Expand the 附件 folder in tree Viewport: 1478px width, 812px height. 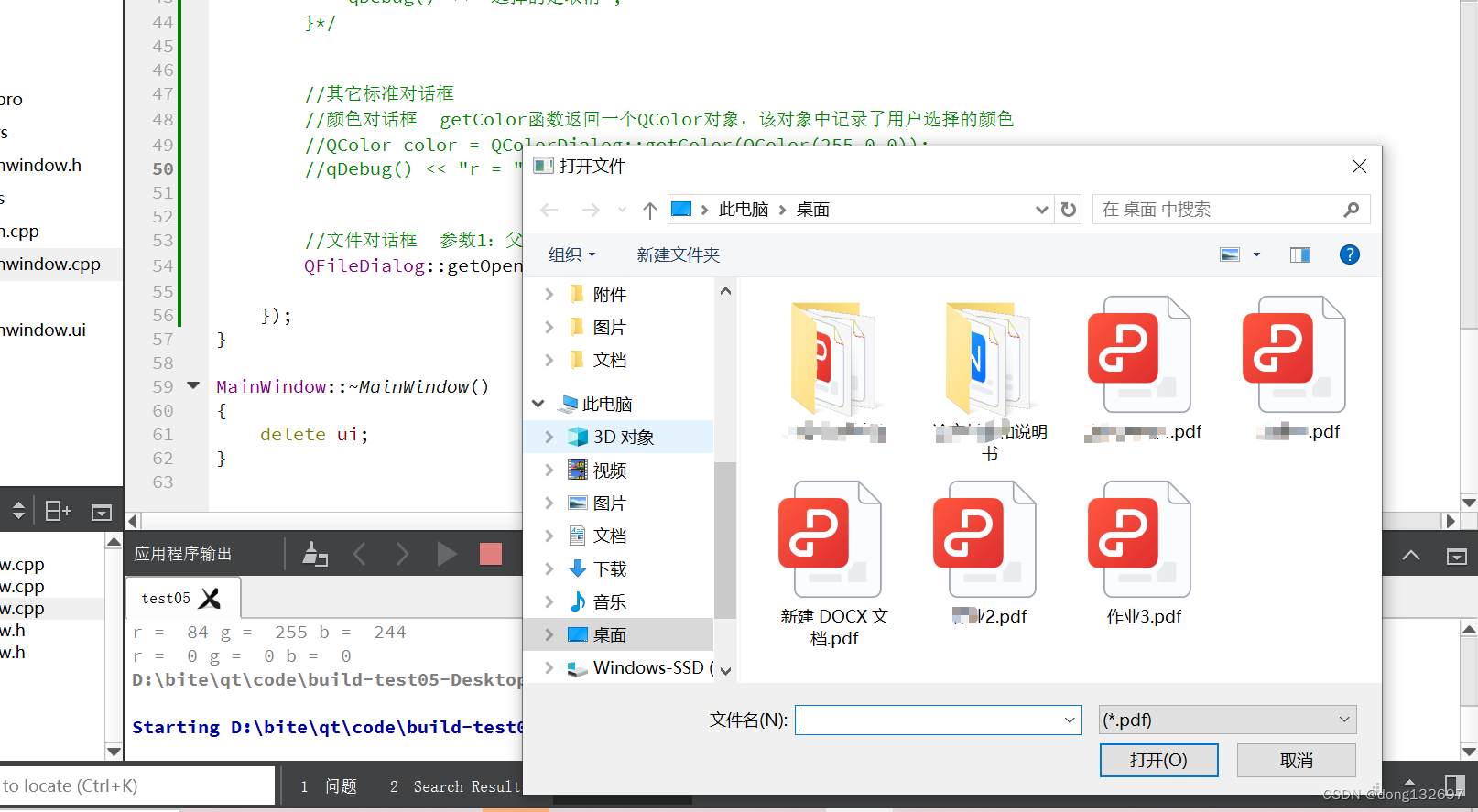click(x=549, y=294)
